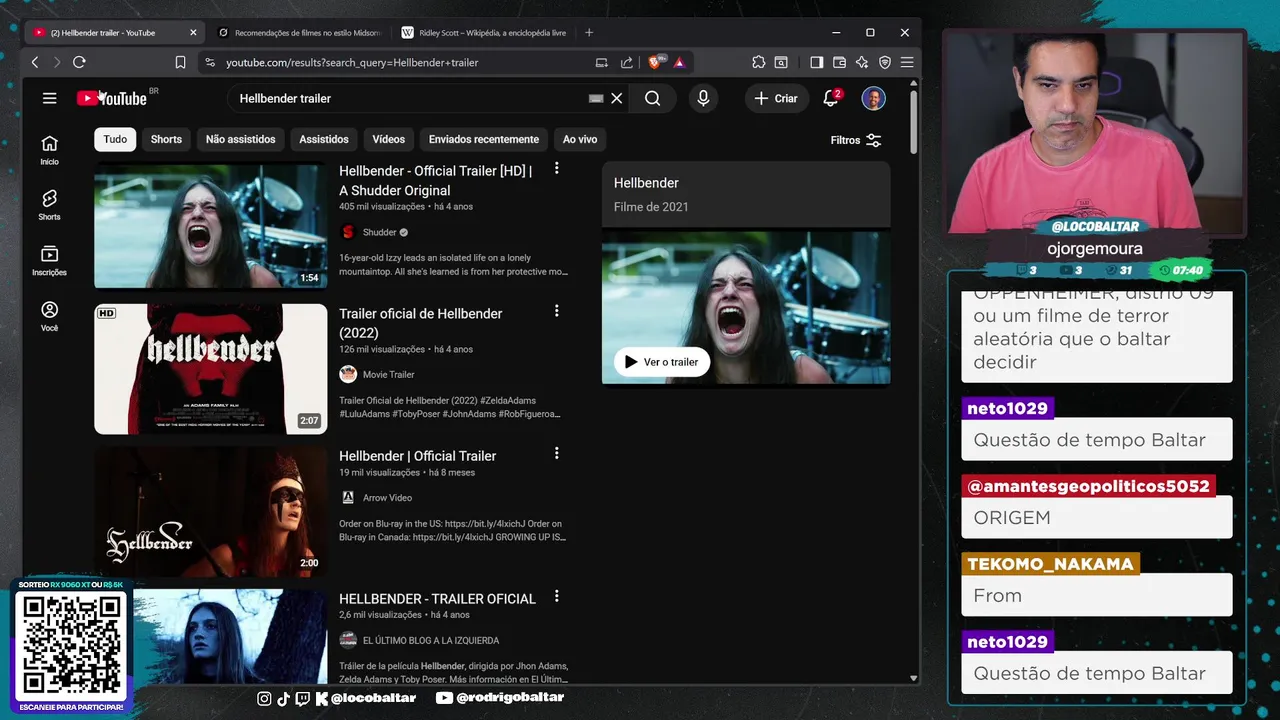Open notifications bell
Viewport: 1280px width, 720px height.
pos(830,98)
